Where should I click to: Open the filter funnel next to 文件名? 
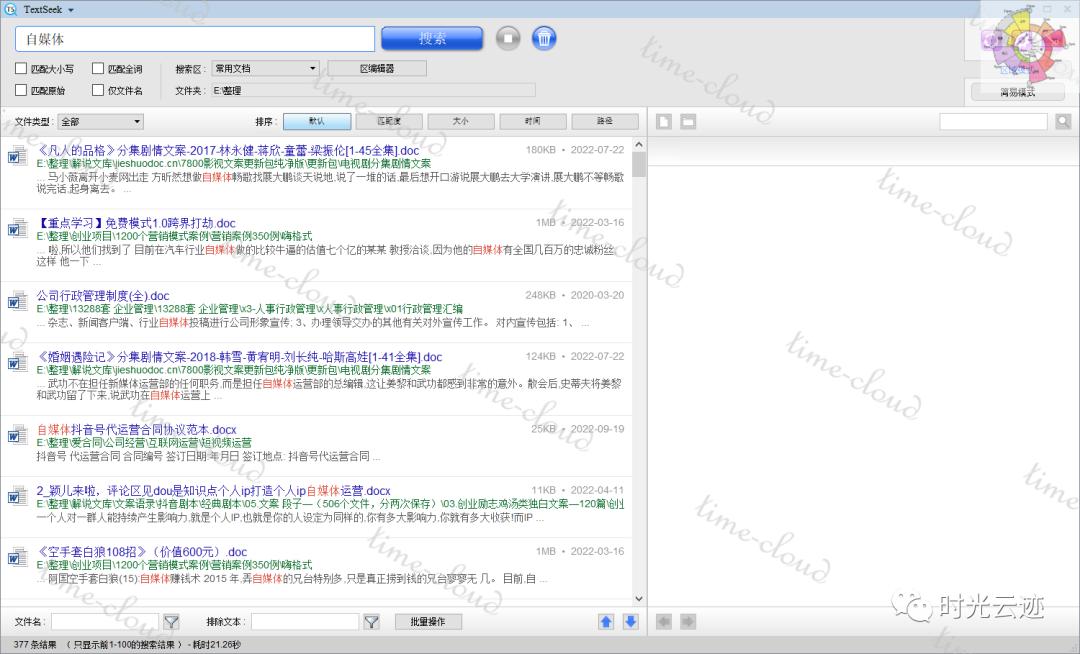click(x=173, y=621)
